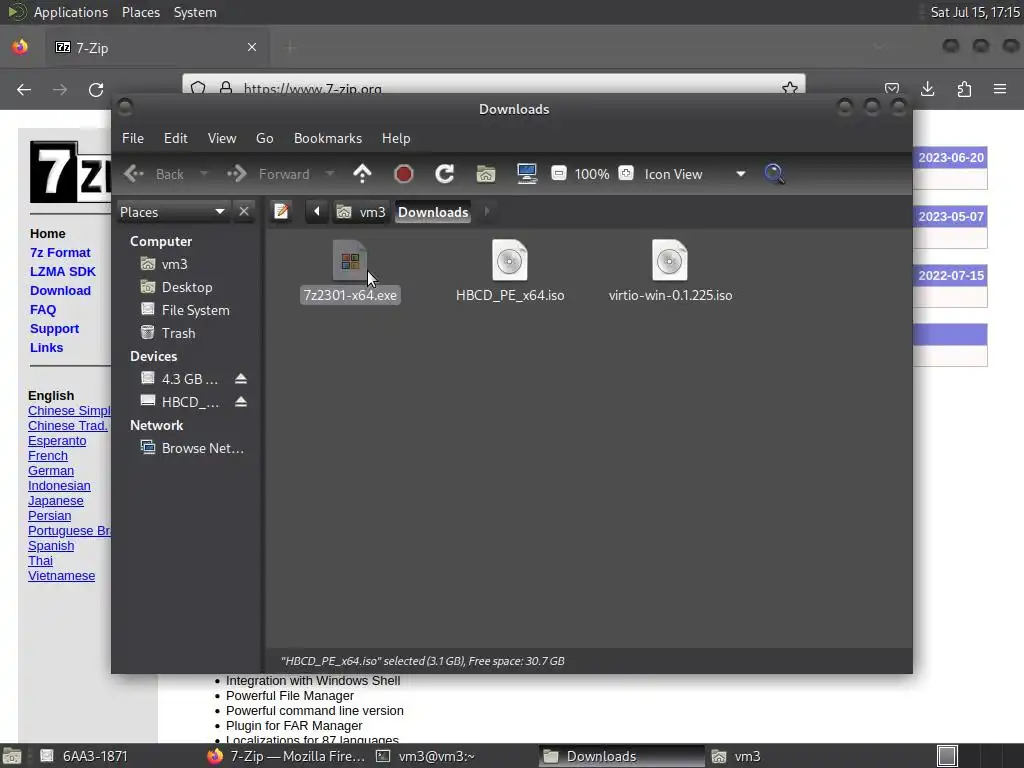Select the HBCD_PE_x64.iso disc image

[509, 261]
